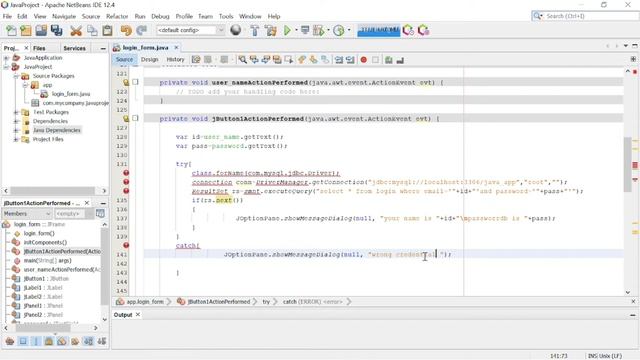The image size is (640, 360).
Task: Click jButton1ActionPerformed in breadcrumb bar
Action: [219, 302]
